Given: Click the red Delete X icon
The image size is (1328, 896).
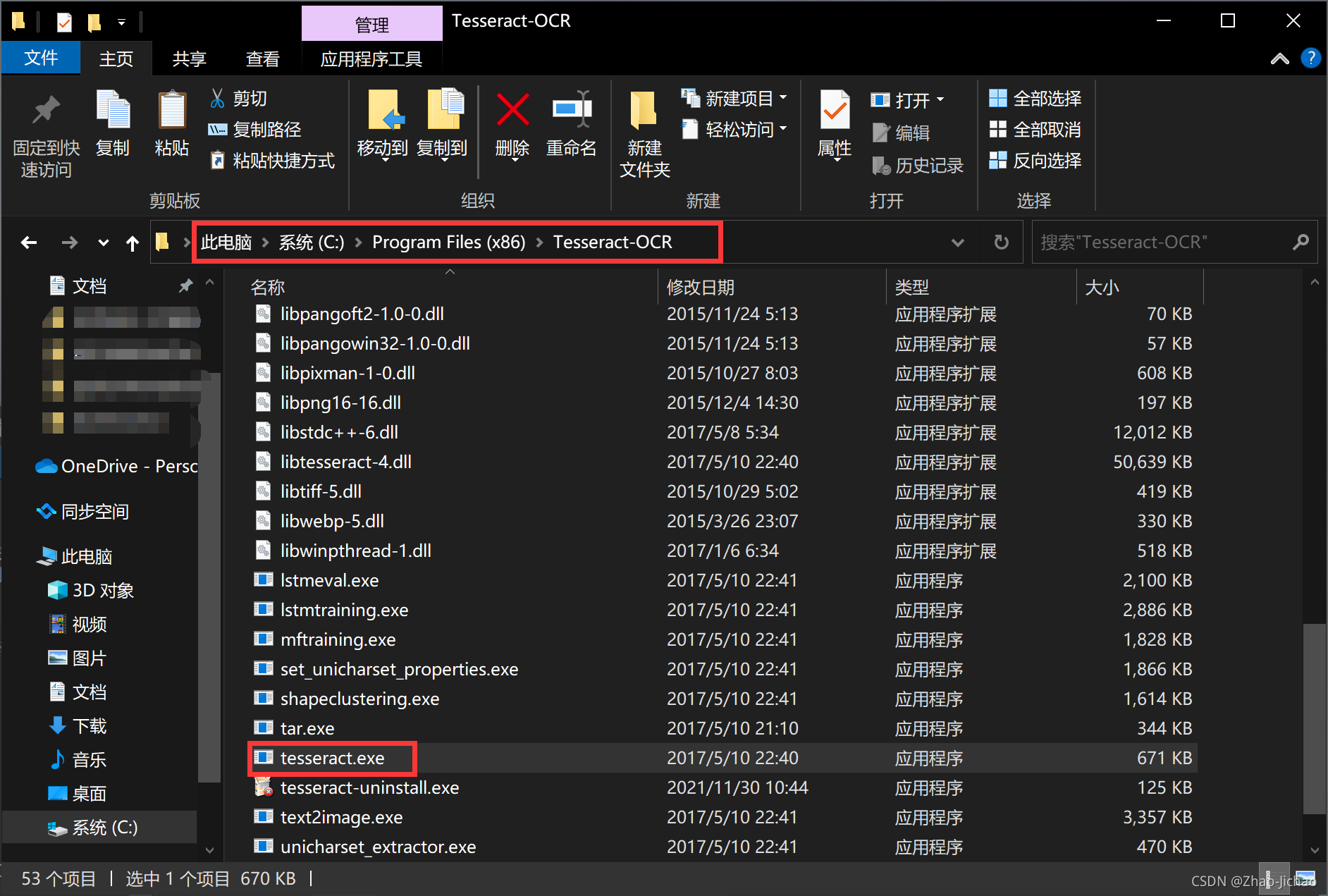Looking at the screenshot, I should tap(512, 110).
